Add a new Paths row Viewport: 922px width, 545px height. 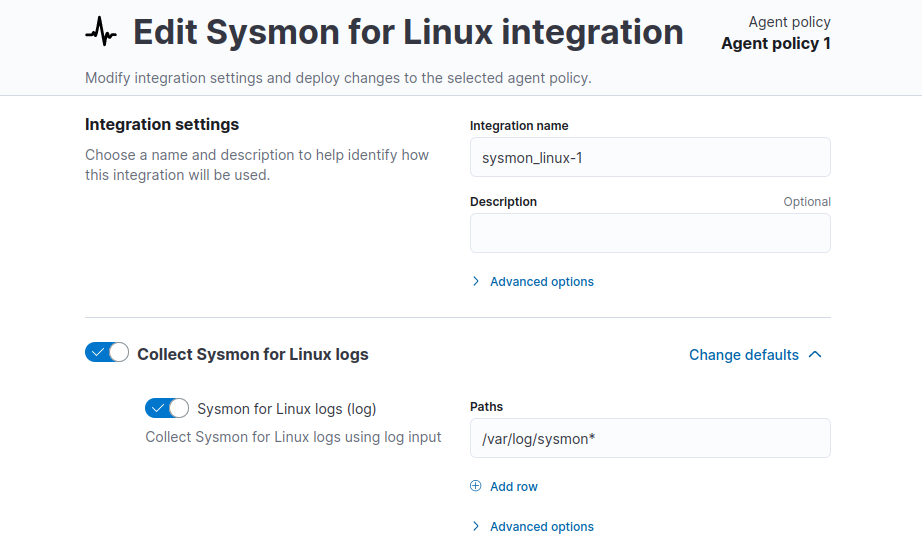point(504,486)
